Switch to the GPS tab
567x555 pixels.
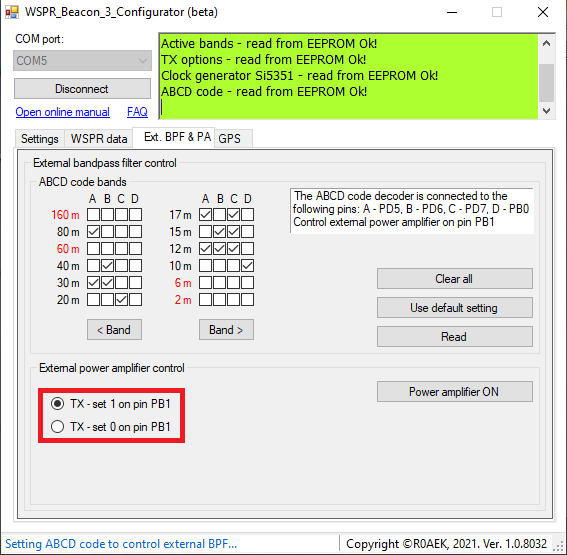[x=230, y=138]
